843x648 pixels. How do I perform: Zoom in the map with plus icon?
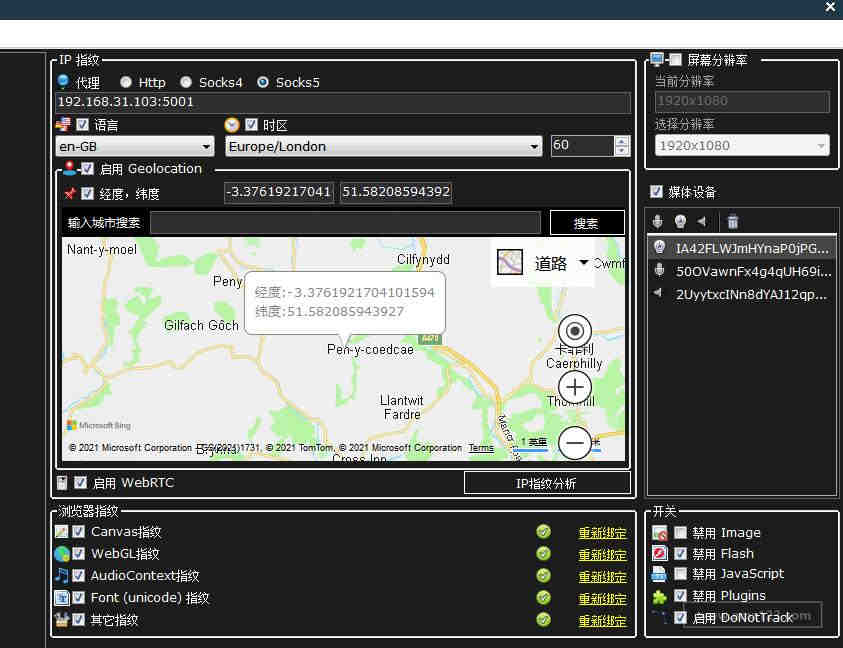point(575,387)
